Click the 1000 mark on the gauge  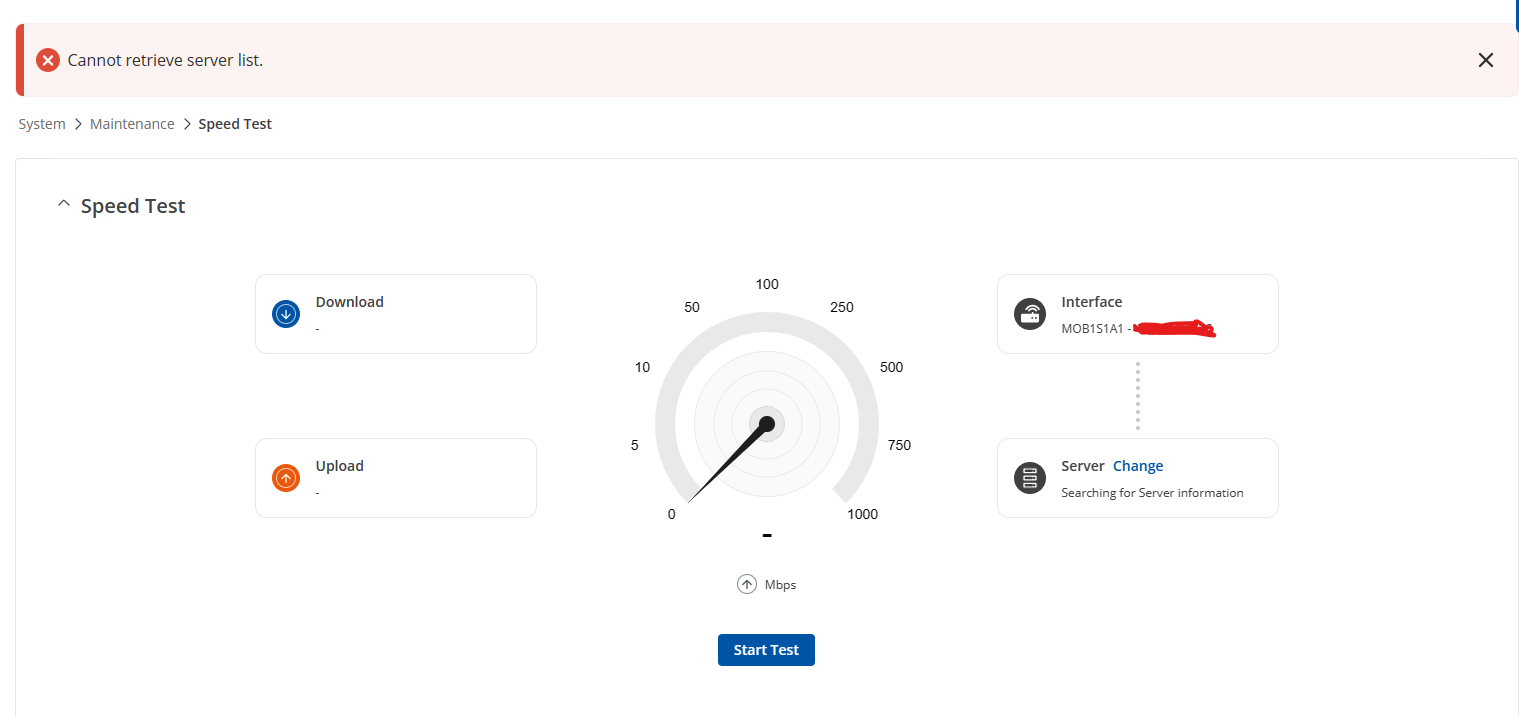[x=862, y=514]
